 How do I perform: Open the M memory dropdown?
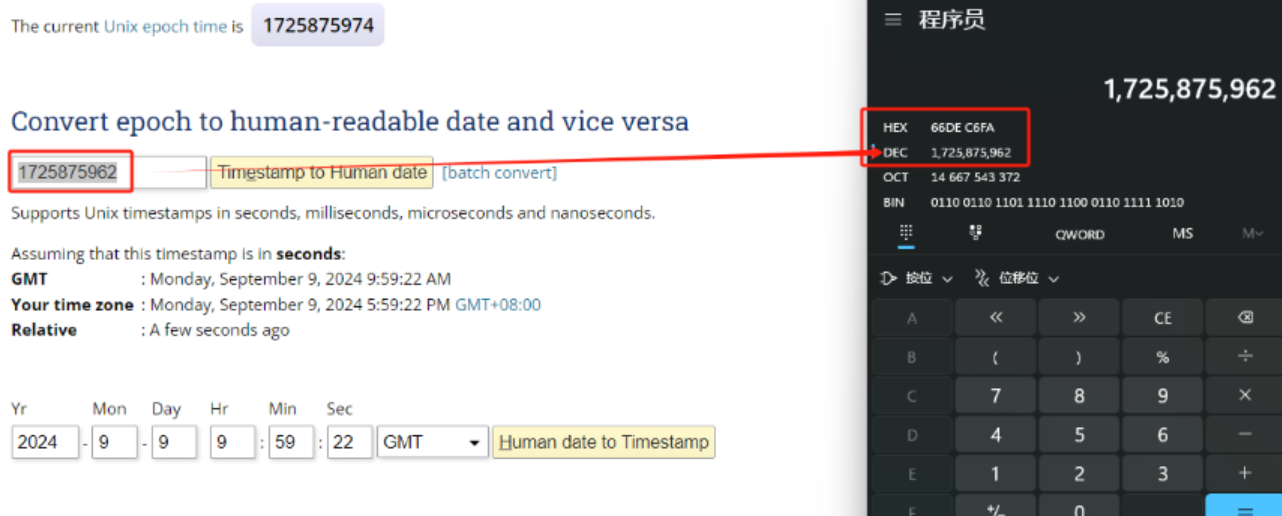[x=1253, y=233]
